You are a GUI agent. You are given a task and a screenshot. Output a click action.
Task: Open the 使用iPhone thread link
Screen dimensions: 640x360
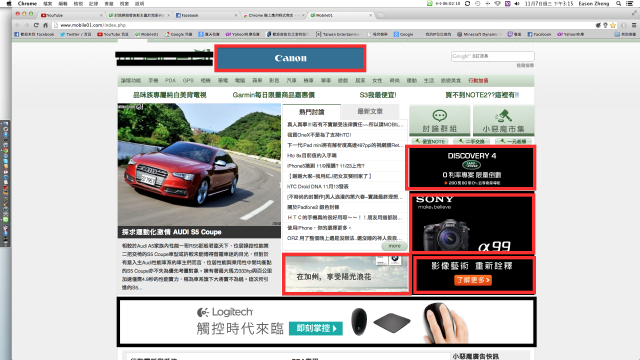click(x=319, y=228)
